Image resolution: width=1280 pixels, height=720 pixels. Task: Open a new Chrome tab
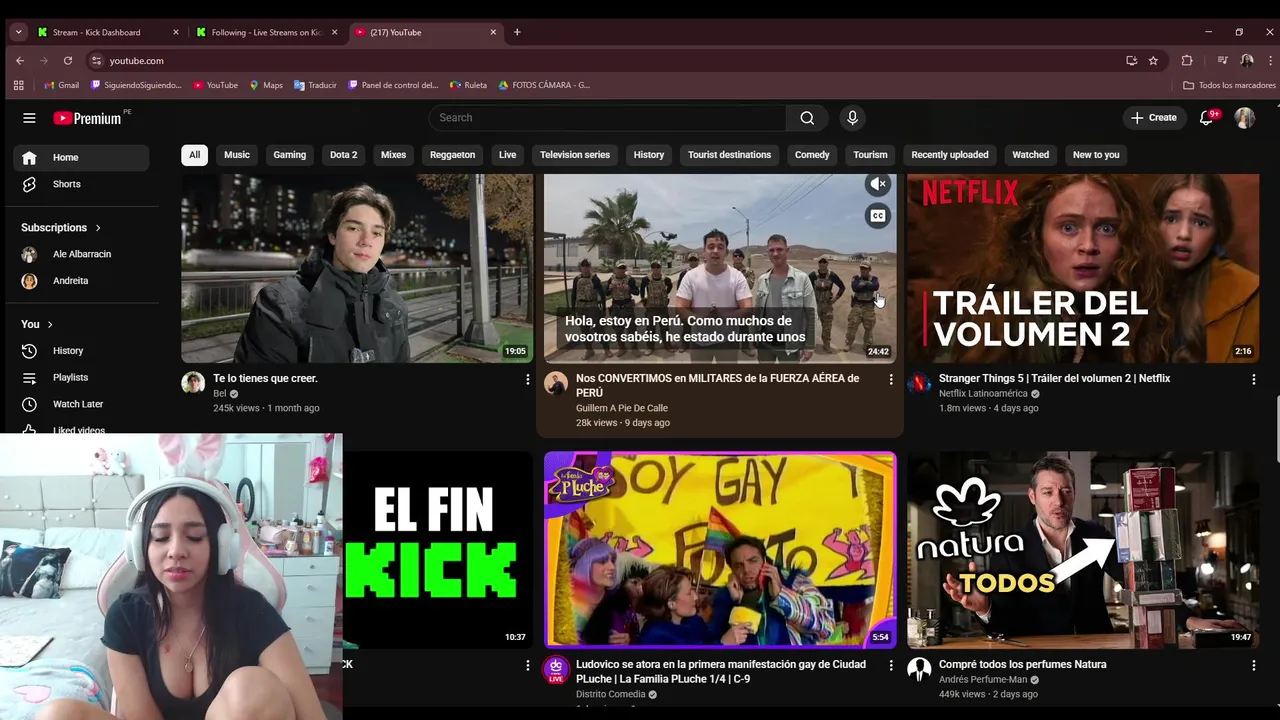517,32
